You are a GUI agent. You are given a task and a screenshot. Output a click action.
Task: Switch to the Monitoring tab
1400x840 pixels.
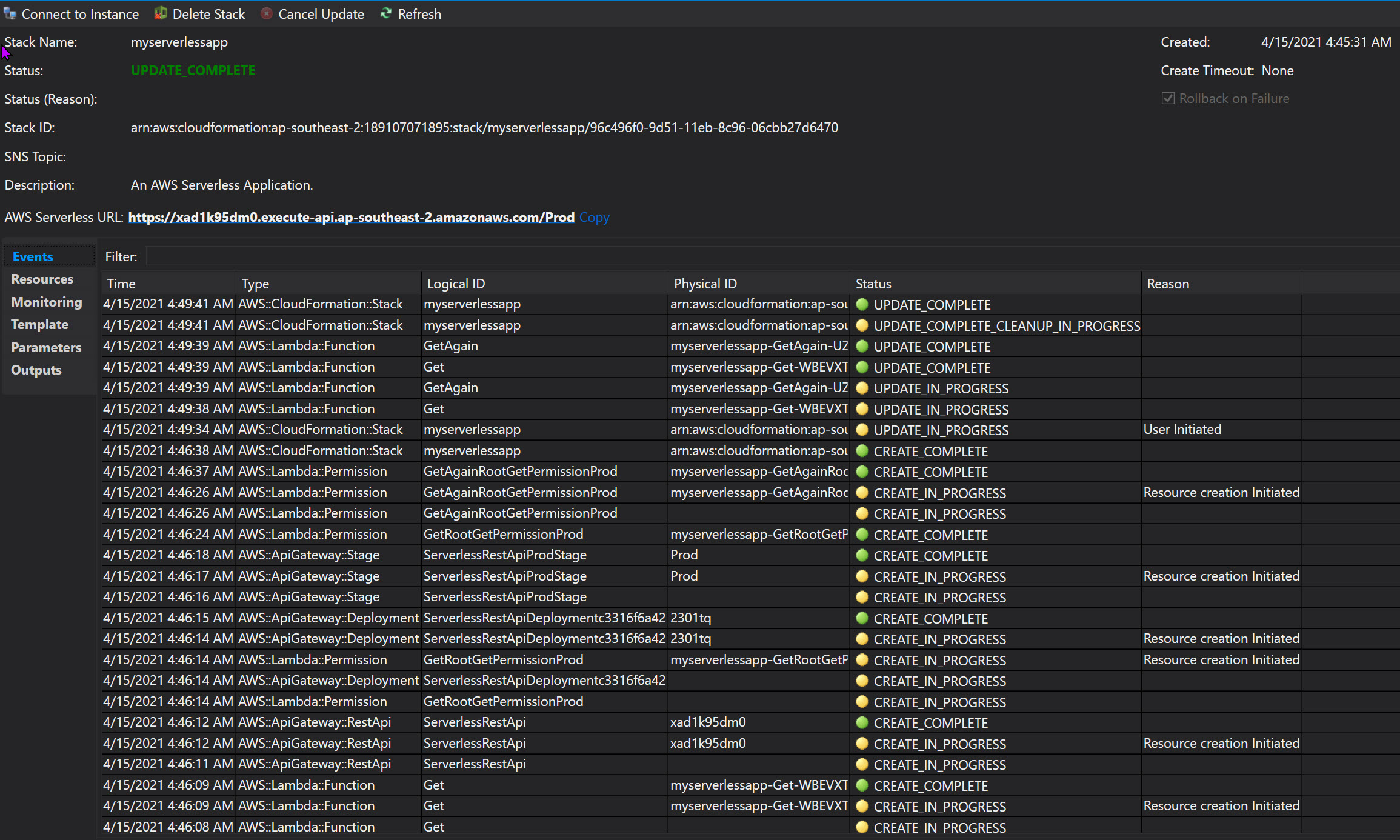click(x=46, y=302)
